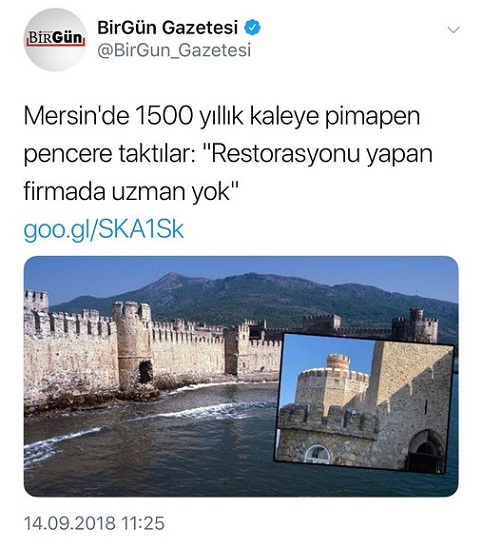Click the mountain peak behind the castle

point(171,278)
